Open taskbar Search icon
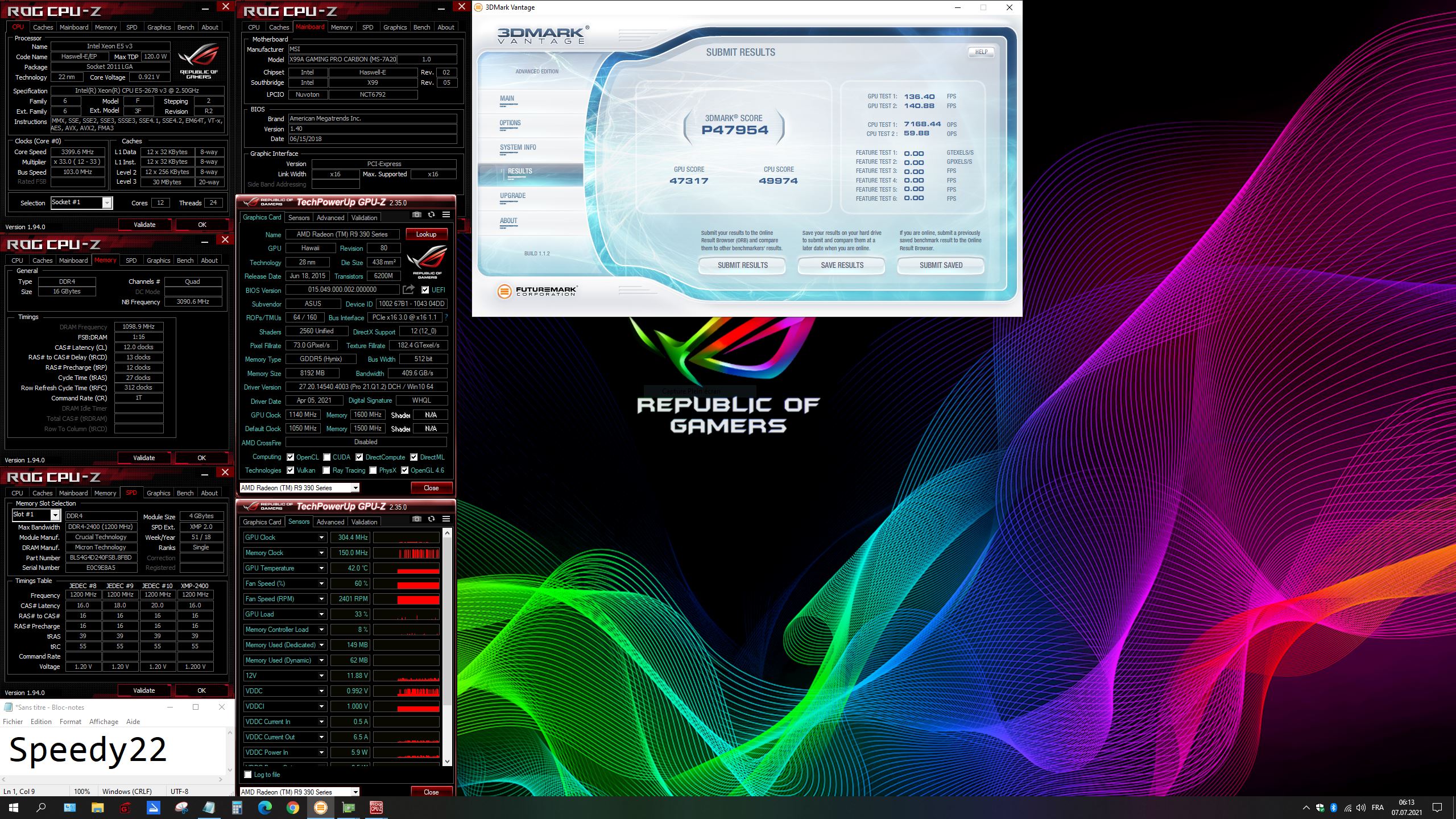The height and width of the screenshot is (819, 1456). click(x=41, y=808)
